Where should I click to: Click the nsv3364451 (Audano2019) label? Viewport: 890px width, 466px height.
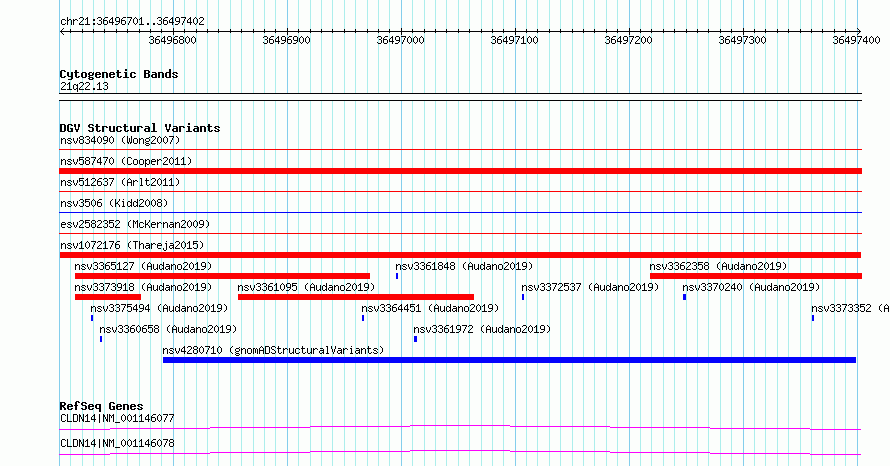(430, 308)
